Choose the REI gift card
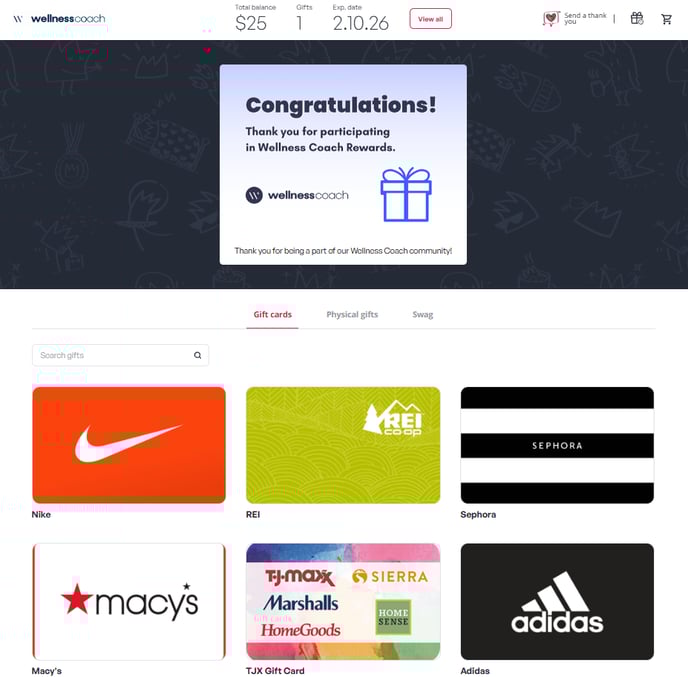 (343, 445)
